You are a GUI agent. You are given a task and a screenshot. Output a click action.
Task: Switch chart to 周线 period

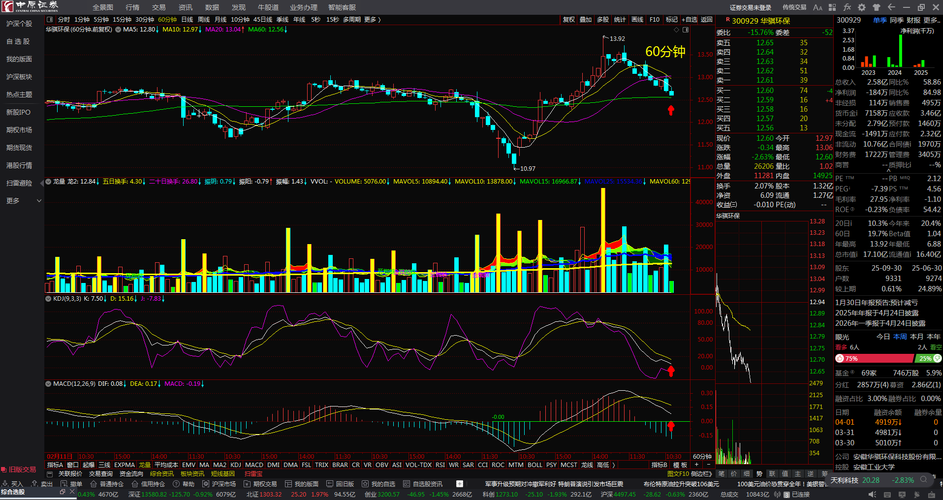coord(203,19)
